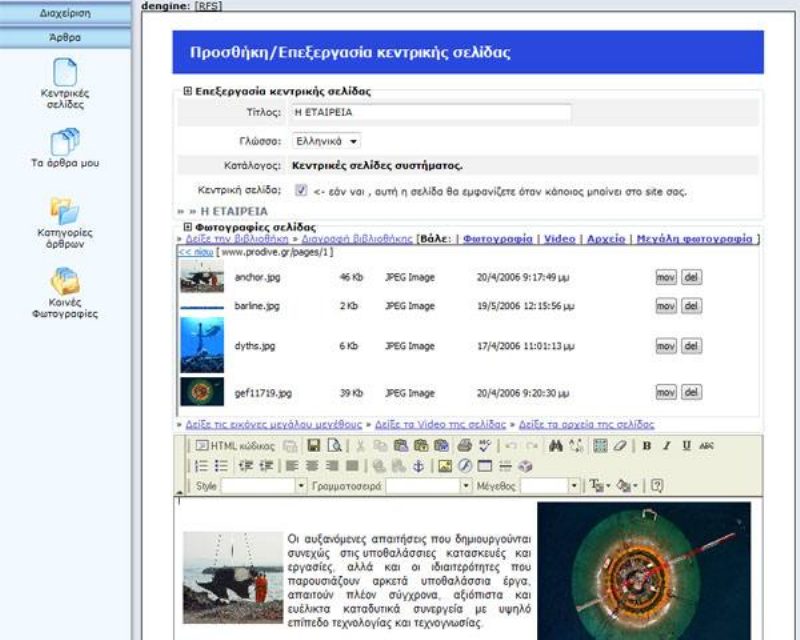Click the Μεγάλη φωτογραφία link
This screenshot has width=800, height=640.
(x=694, y=239)
